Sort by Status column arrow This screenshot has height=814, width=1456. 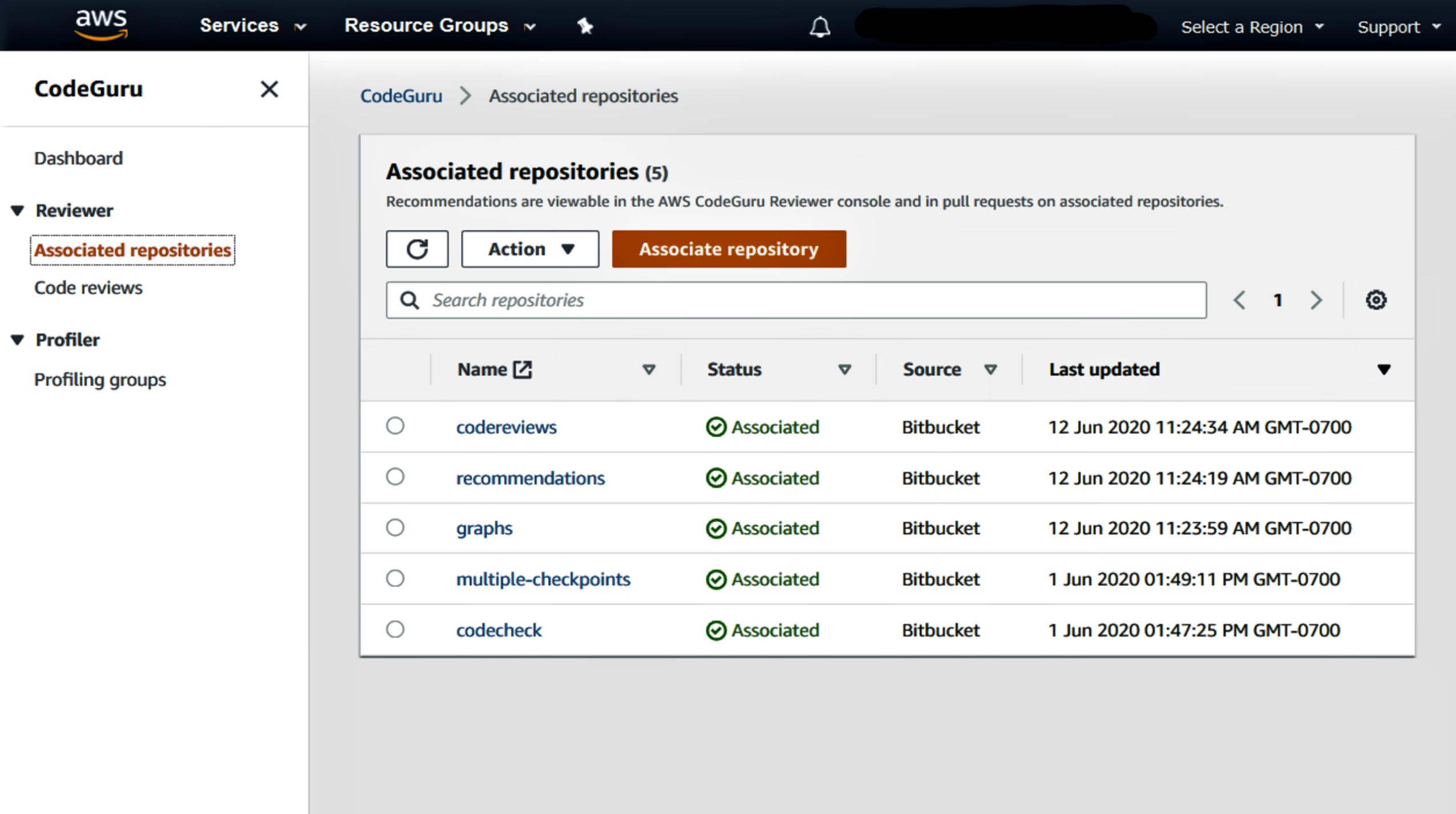coord(844,370)
